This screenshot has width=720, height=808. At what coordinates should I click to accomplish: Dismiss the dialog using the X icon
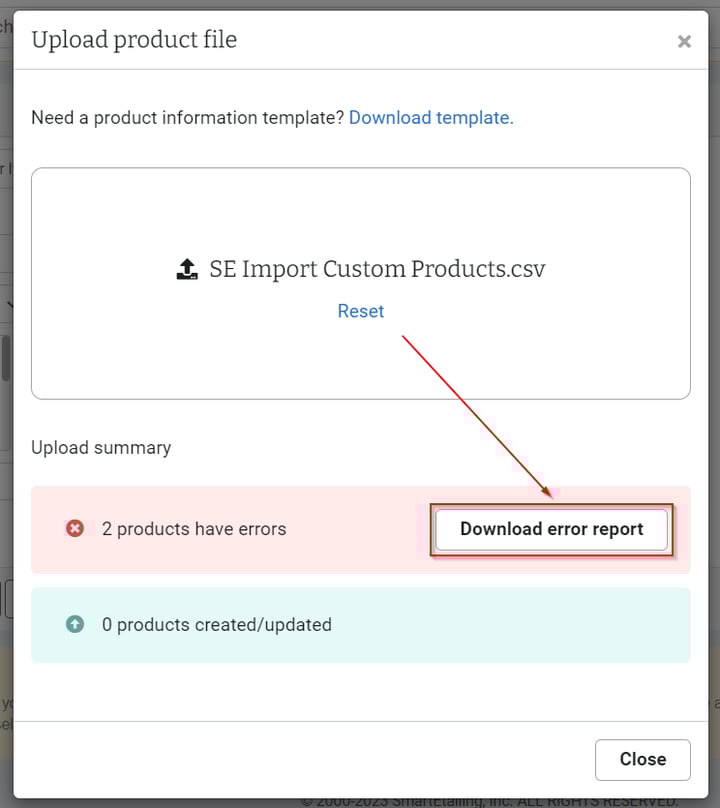point(684,41)
